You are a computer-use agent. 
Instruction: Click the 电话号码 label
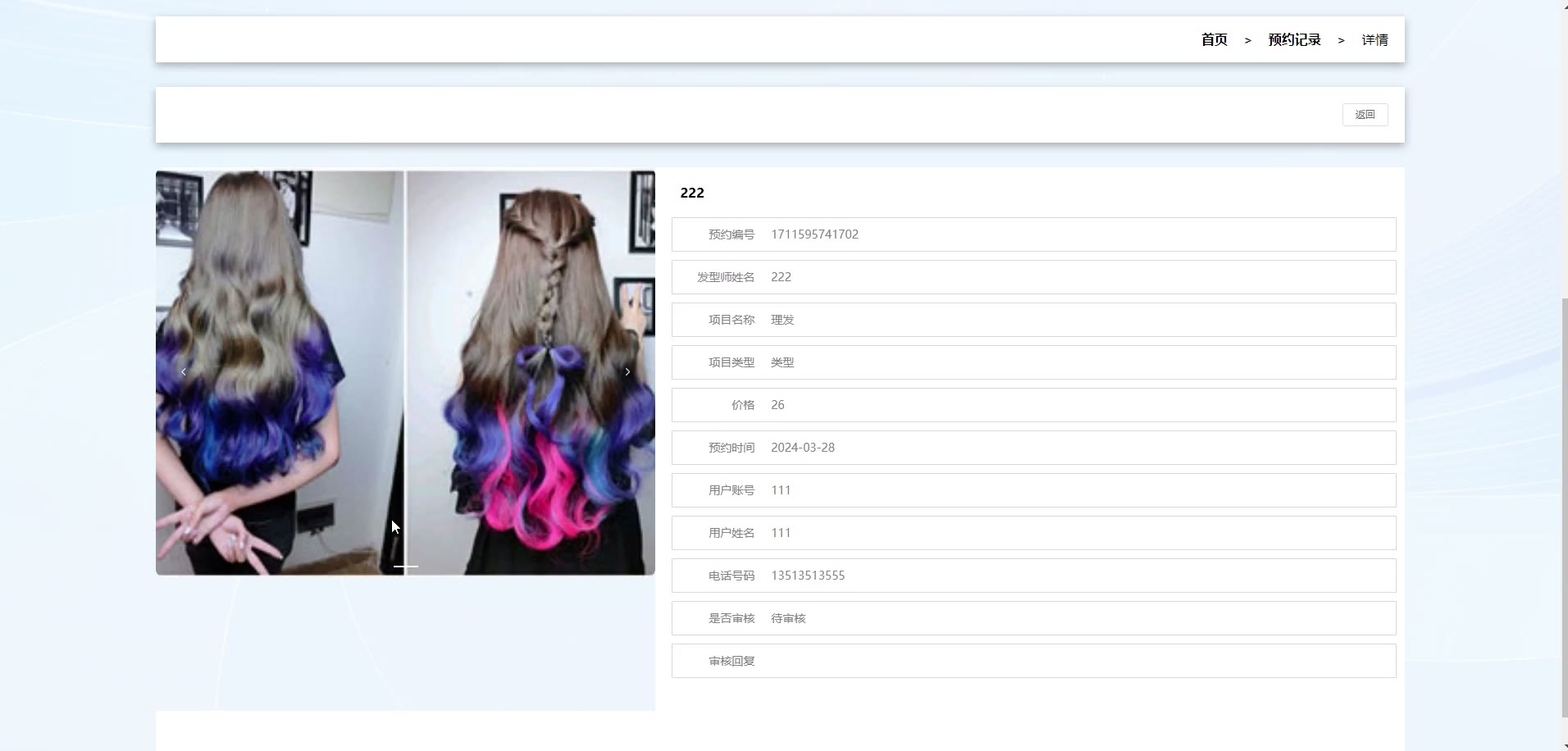point(731,576)
